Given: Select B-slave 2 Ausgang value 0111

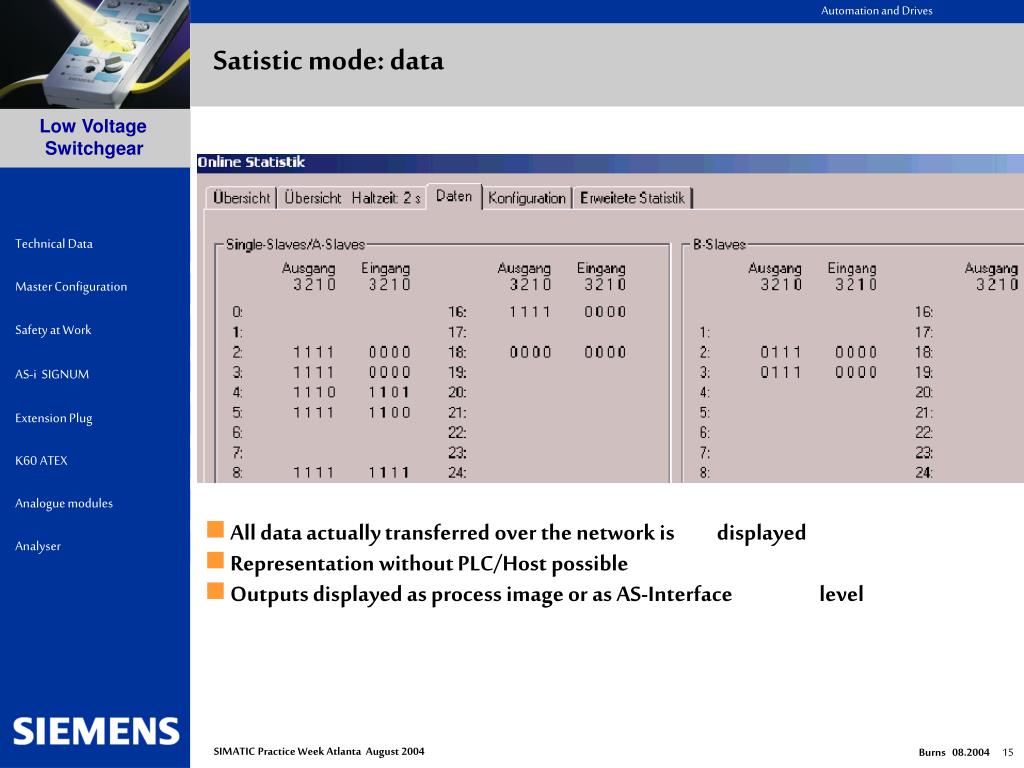Looking at the screenshot, I should (x=780, y=353).
